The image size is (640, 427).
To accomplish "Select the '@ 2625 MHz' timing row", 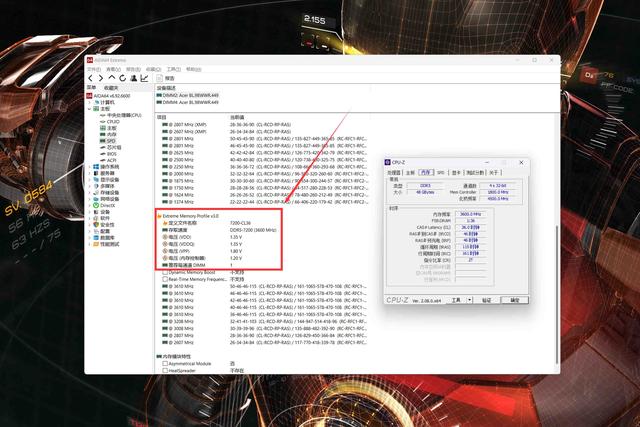I will pyautogui.click(x=264, y=153).
